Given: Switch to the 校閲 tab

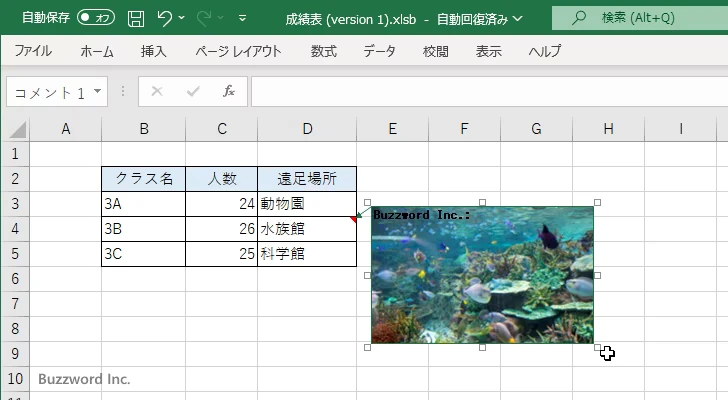Looking at the screenshot, I should coord(436,51).
